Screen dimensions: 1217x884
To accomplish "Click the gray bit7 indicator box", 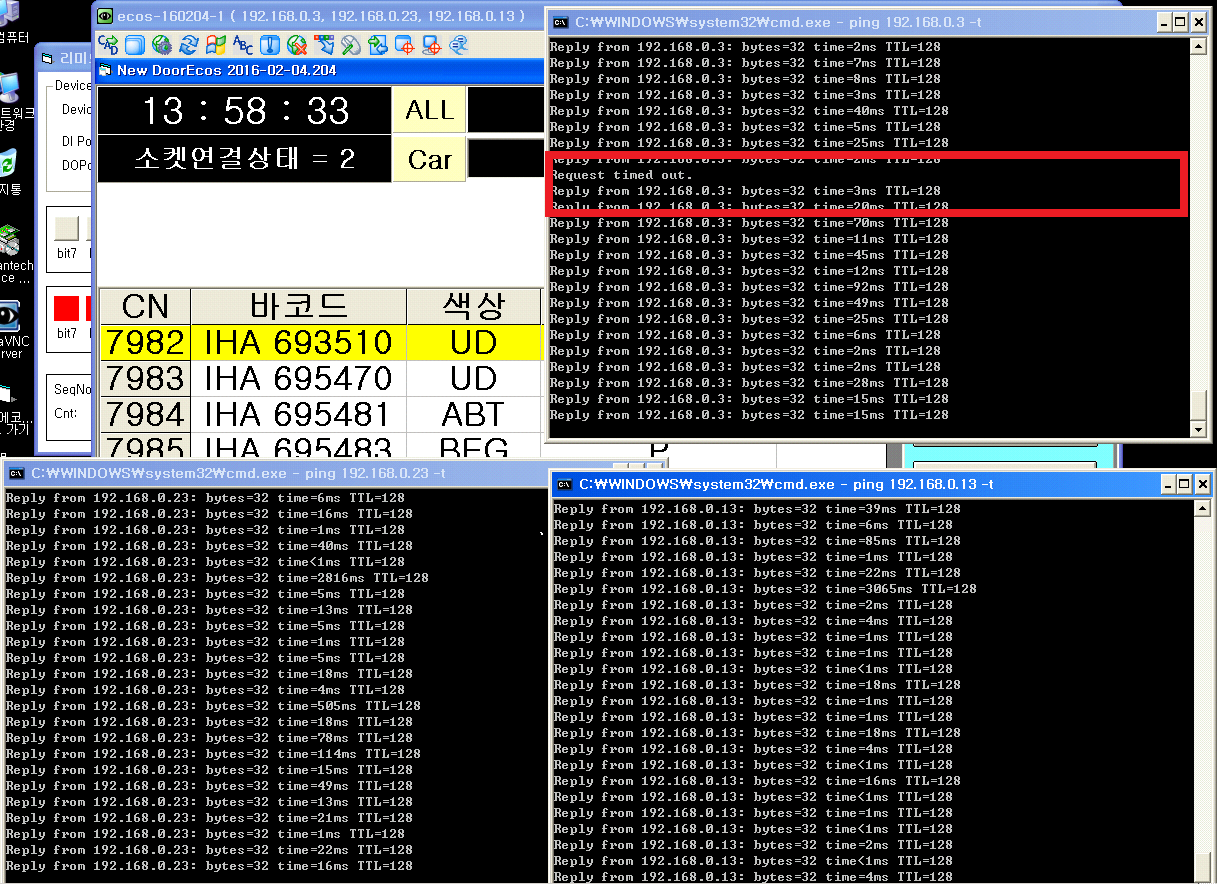I will pyautogui.click(x=66, y=228).
